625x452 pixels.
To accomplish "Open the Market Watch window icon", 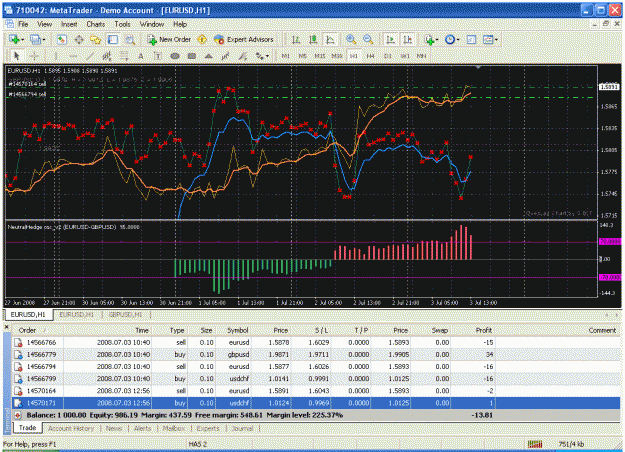I will [x=61, y=39].
